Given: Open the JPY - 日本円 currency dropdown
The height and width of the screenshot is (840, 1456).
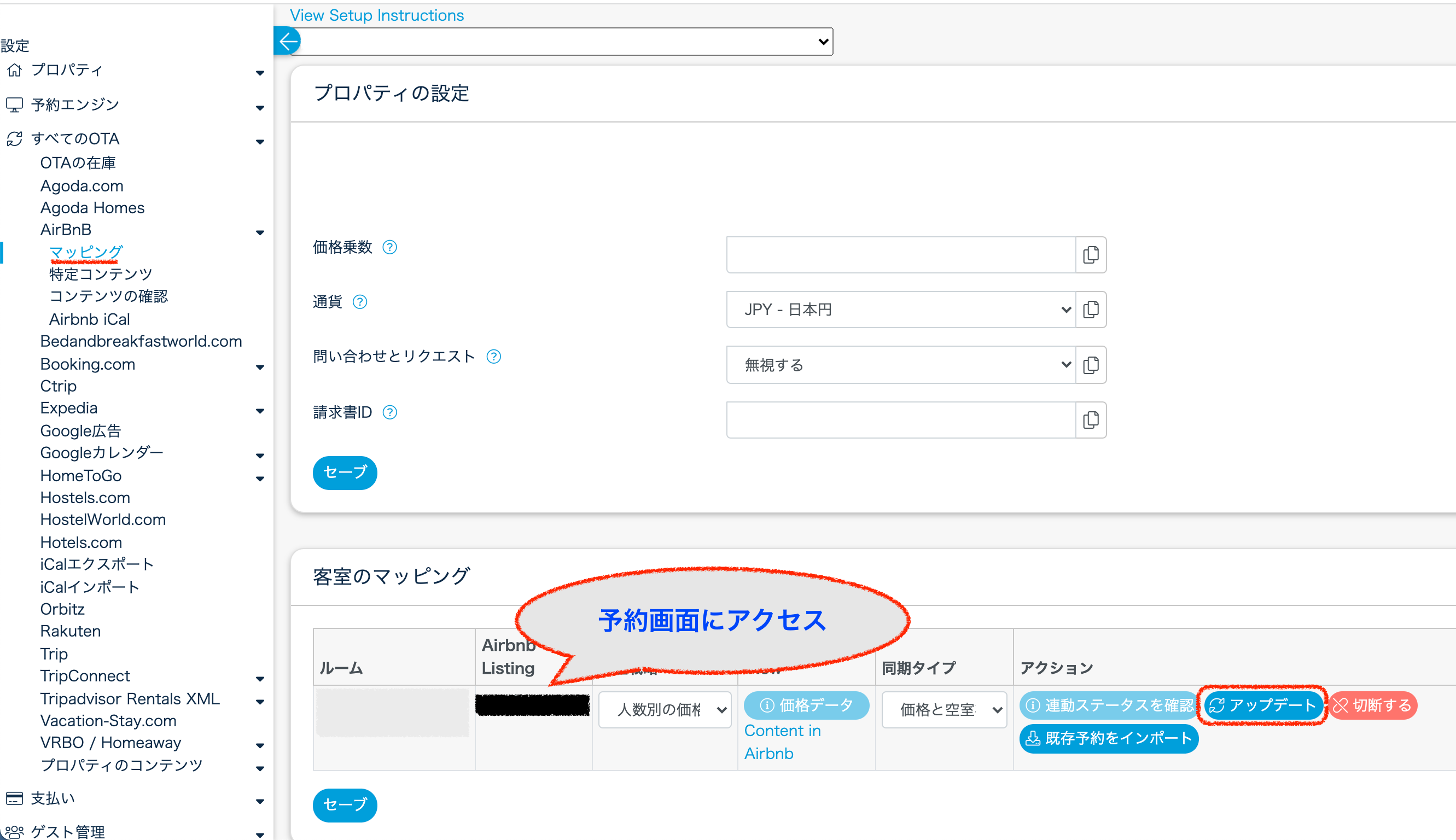Looking at the screenshot, I should point(900,310).
